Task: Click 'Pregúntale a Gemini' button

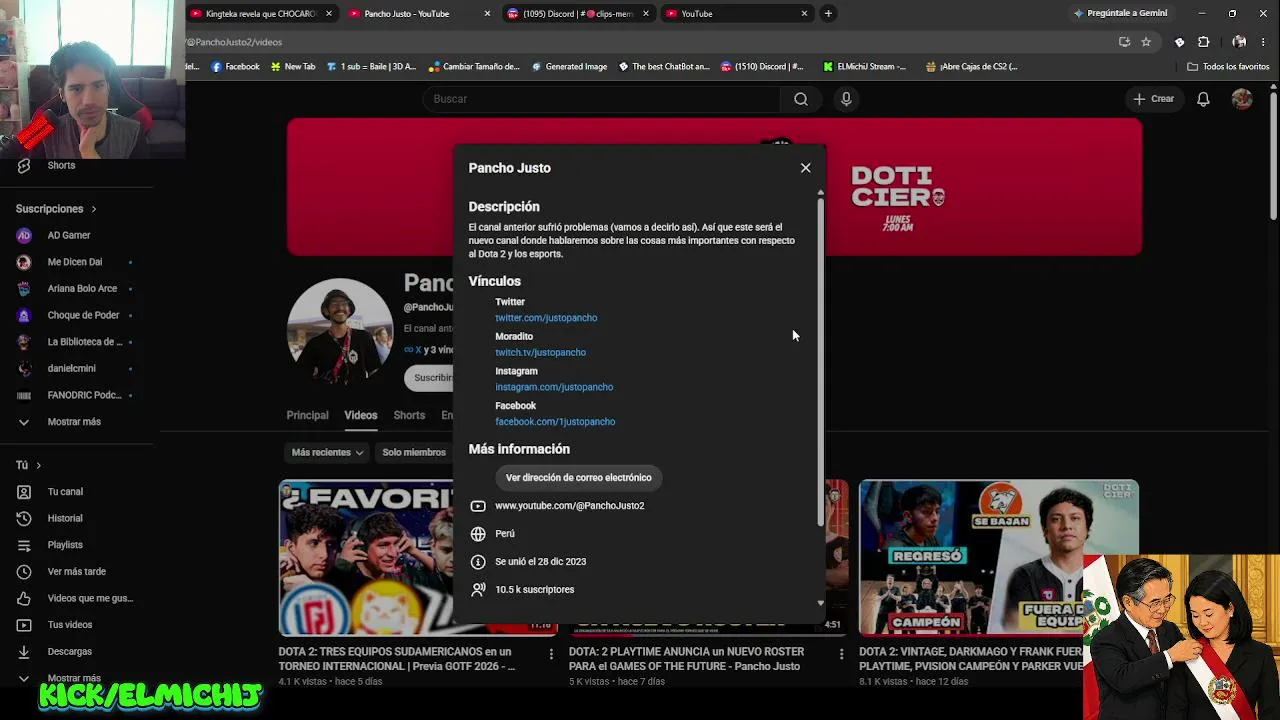Action: [1119, 14]
